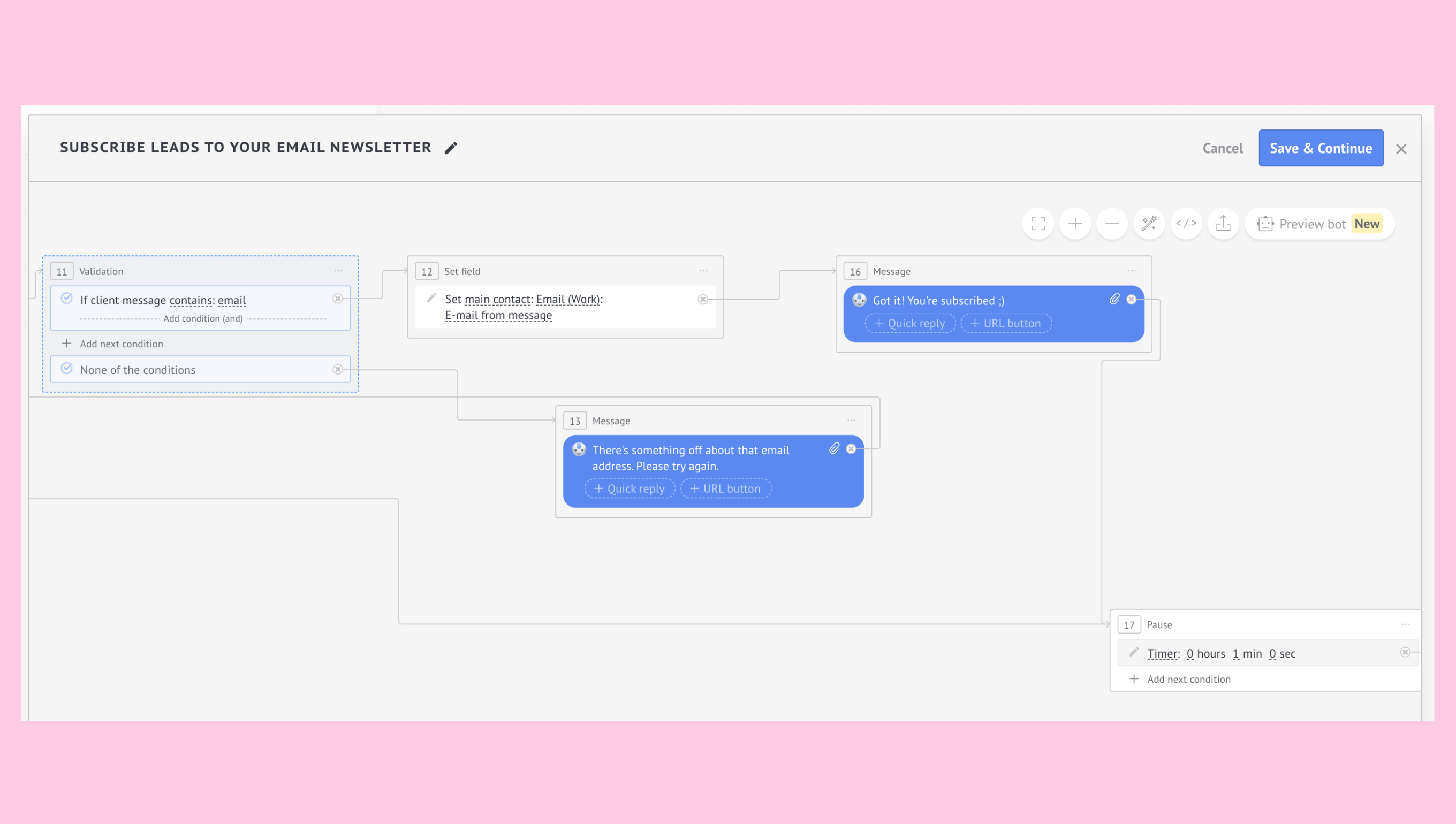This screenshot has width=1456, height=824.
Task: Delete the 'Got it! You're subscribed' message
Action: point(1131,300)
